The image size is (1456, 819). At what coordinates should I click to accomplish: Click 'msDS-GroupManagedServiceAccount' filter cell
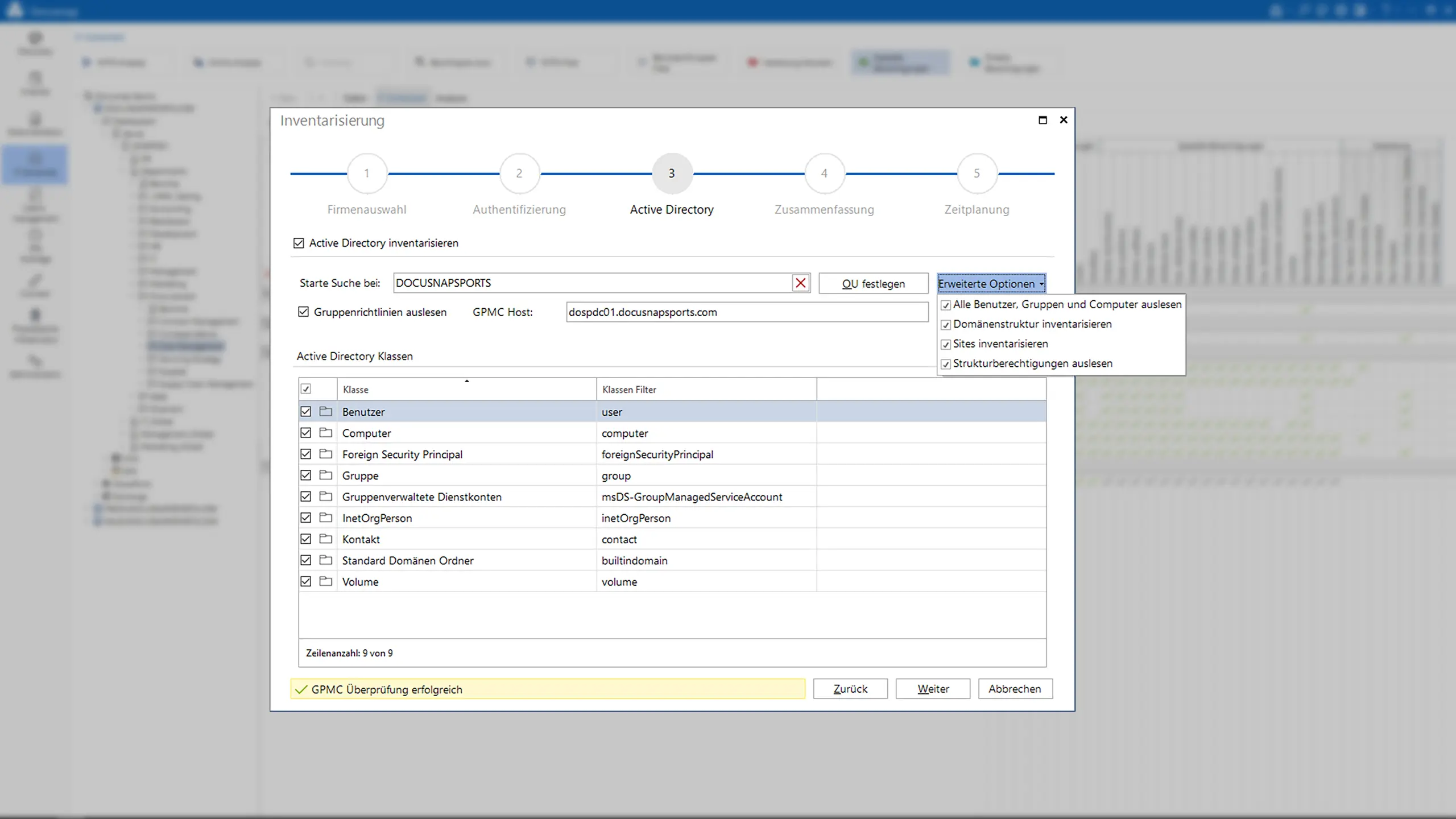click(x=706, y=497)
